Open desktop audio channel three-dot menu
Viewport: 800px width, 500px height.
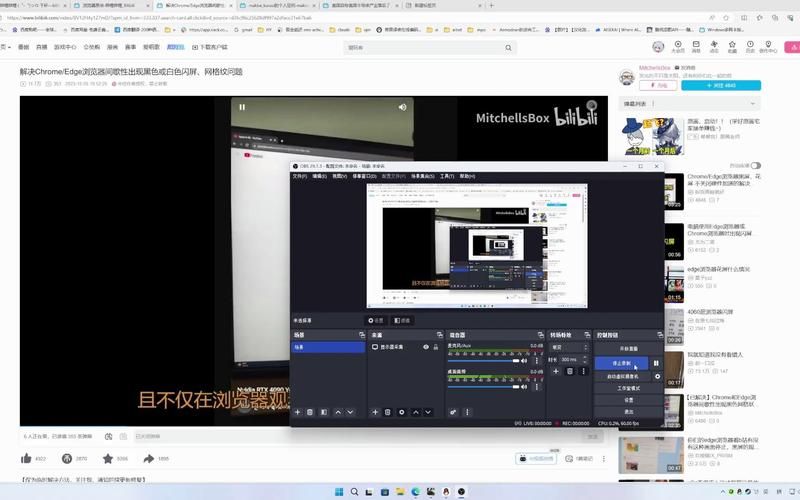[536, 387]
